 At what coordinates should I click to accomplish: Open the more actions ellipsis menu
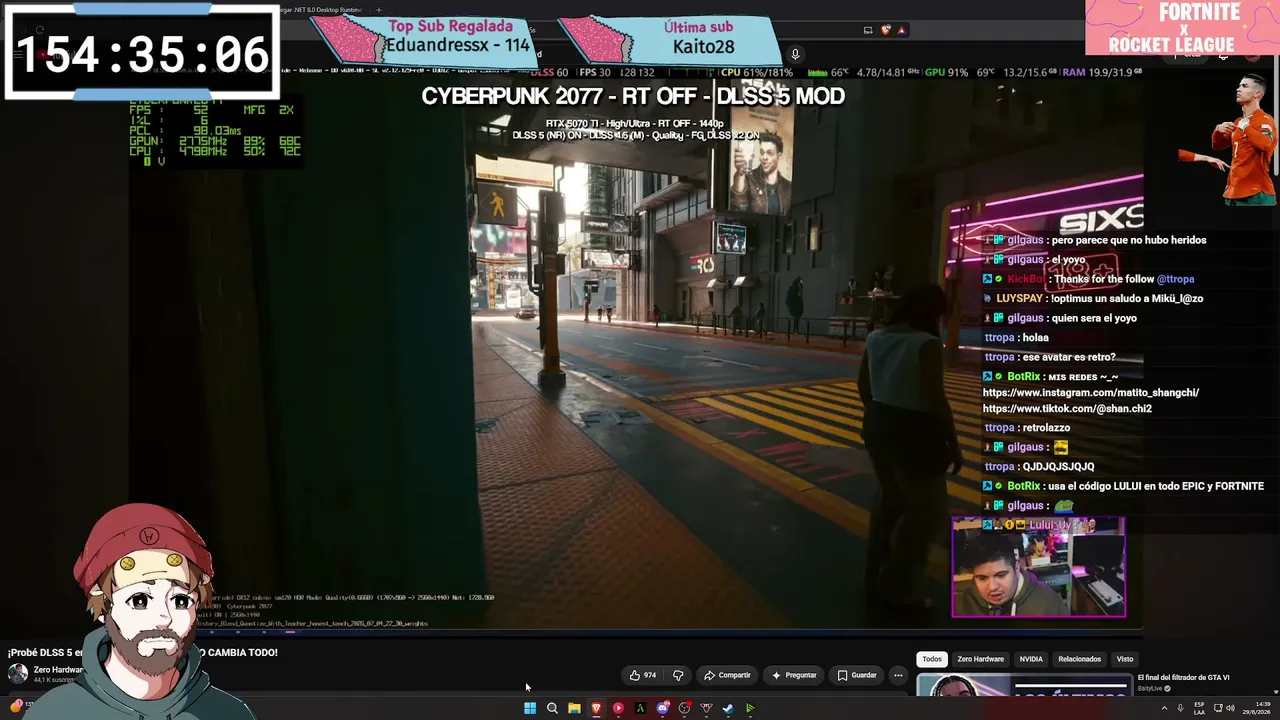[x=898, y=675]
